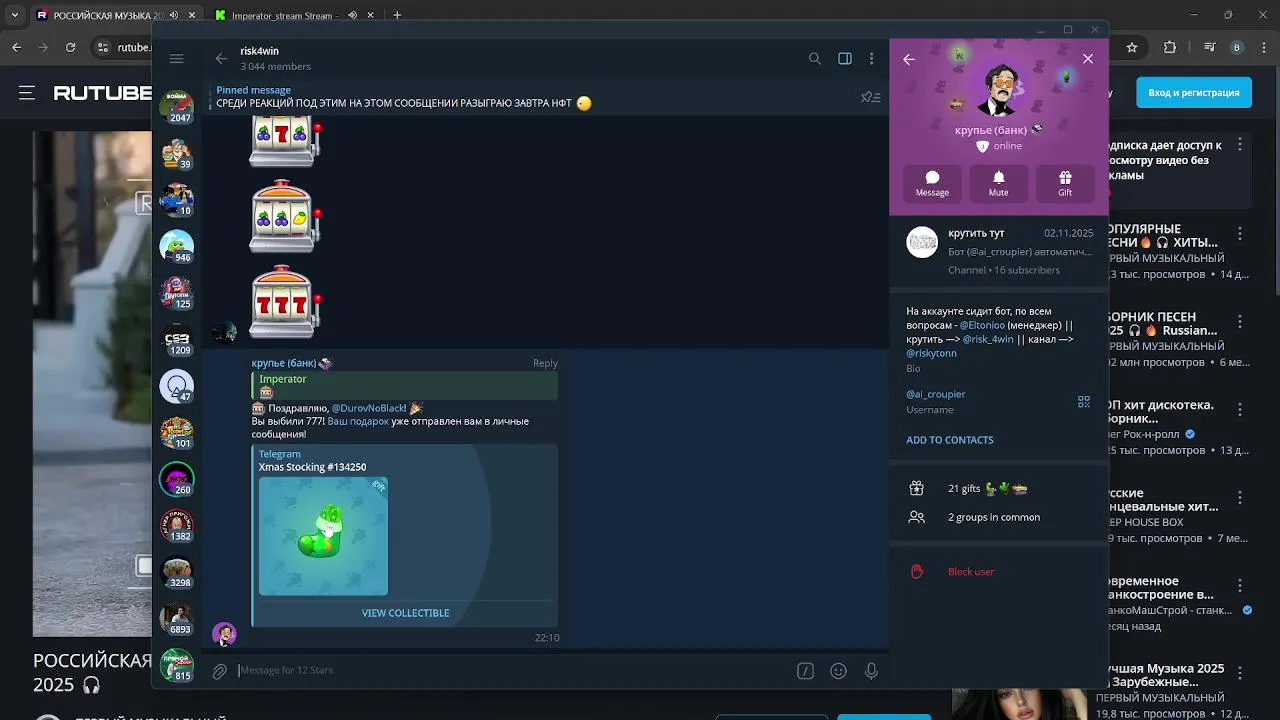
Task: Open the chat with 125 unread badge
Action: tap(177, 293)
